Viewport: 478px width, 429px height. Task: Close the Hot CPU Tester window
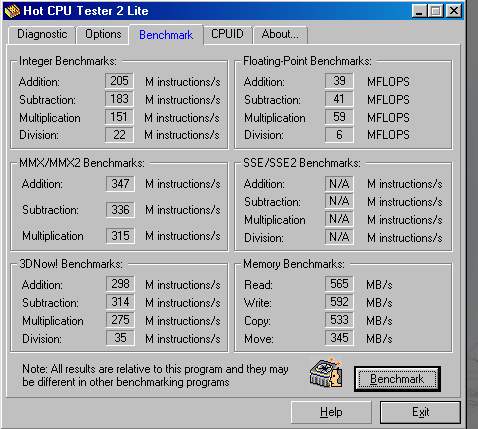[454, 11]
